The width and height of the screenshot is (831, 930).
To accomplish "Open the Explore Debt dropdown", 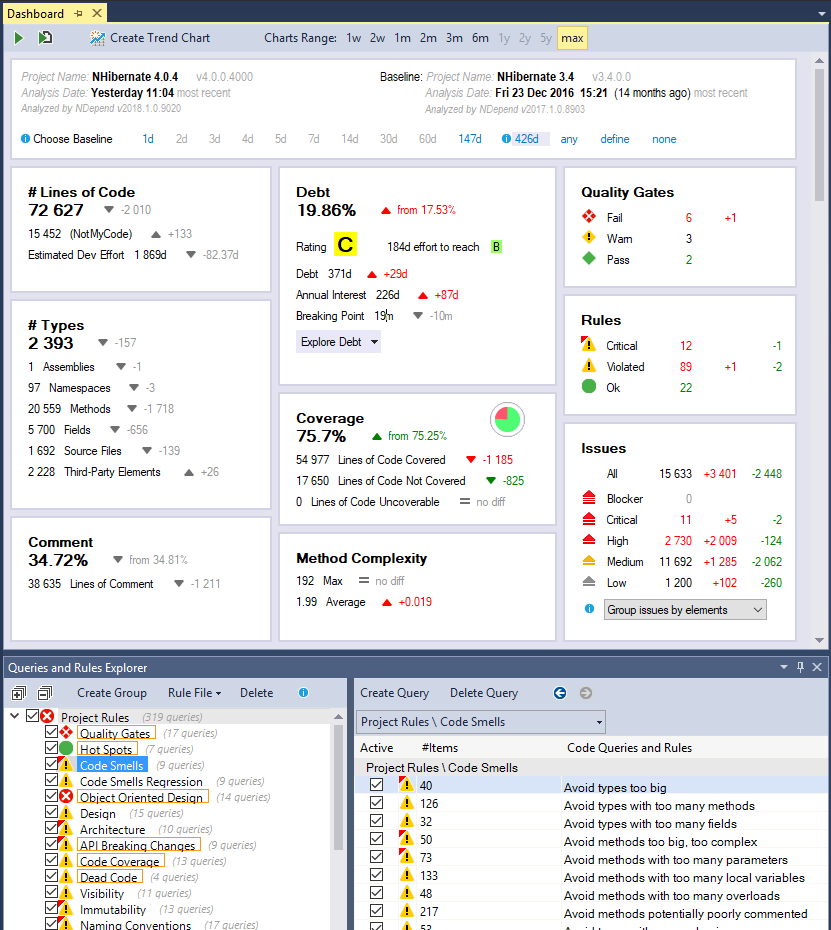I will pyautogui.click(x=338, y=342).
